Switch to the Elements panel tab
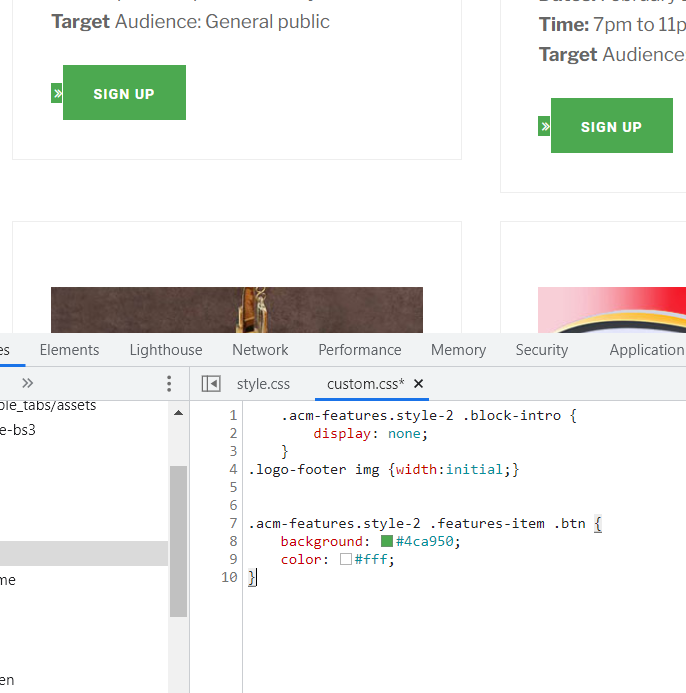Viewport: 686px width, 693px height. tap(69, 350)
